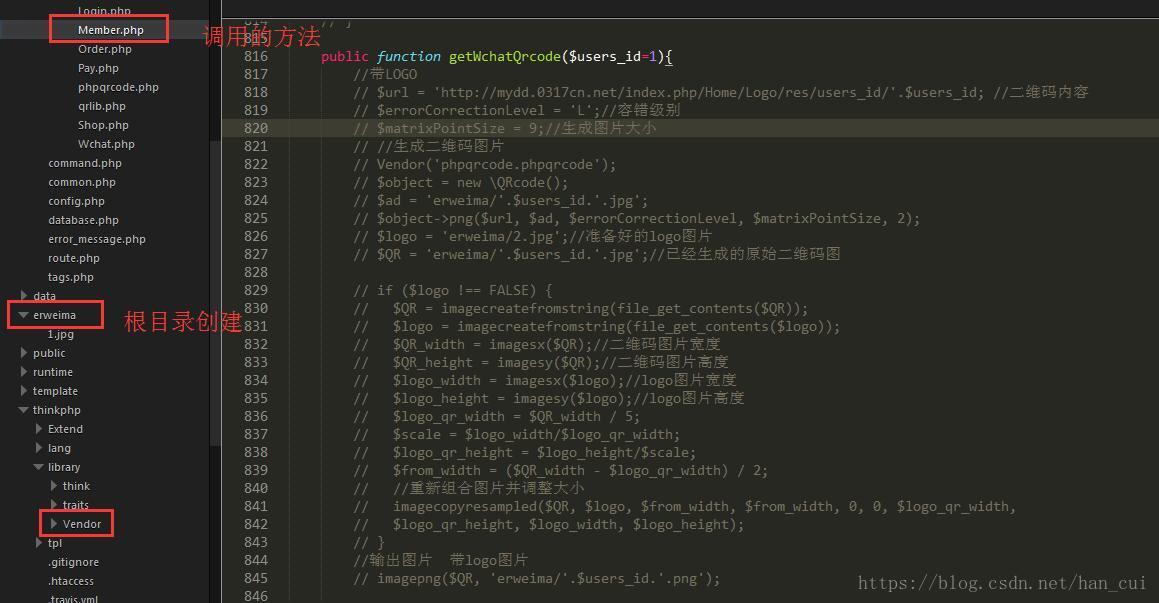Expand the template folder arrow
Viewport: 1159px width, 603px height.
(x=24, y=391)
